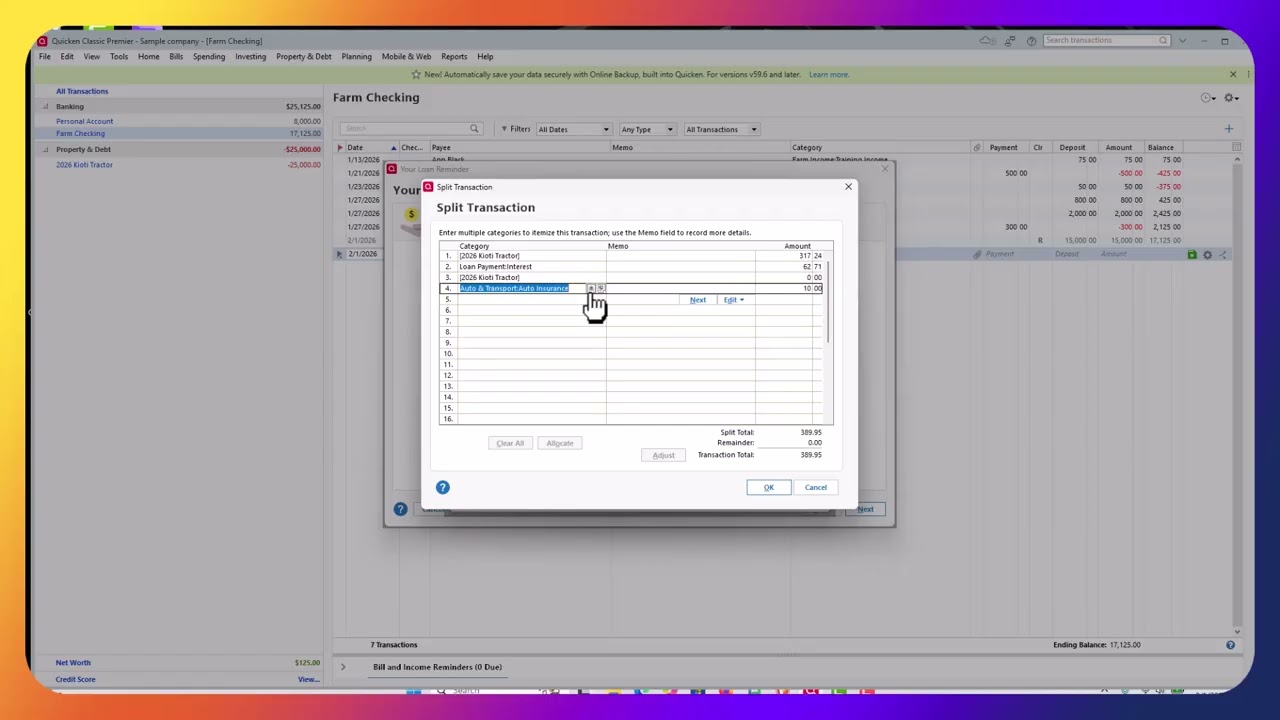Screen dimensions: 1280x720
Task: Open the Investing menu
Action: tap(250, 56)
